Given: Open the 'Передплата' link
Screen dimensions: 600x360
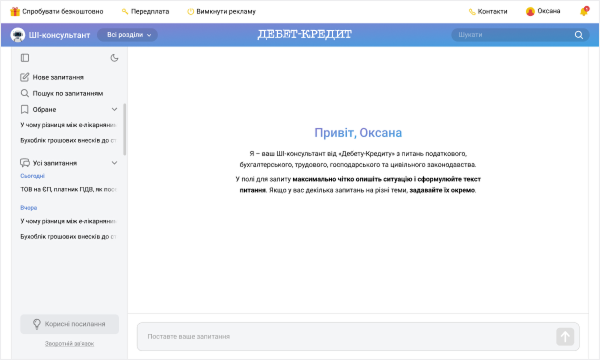Looking at the screenshot, I should (x=150, y=11).
